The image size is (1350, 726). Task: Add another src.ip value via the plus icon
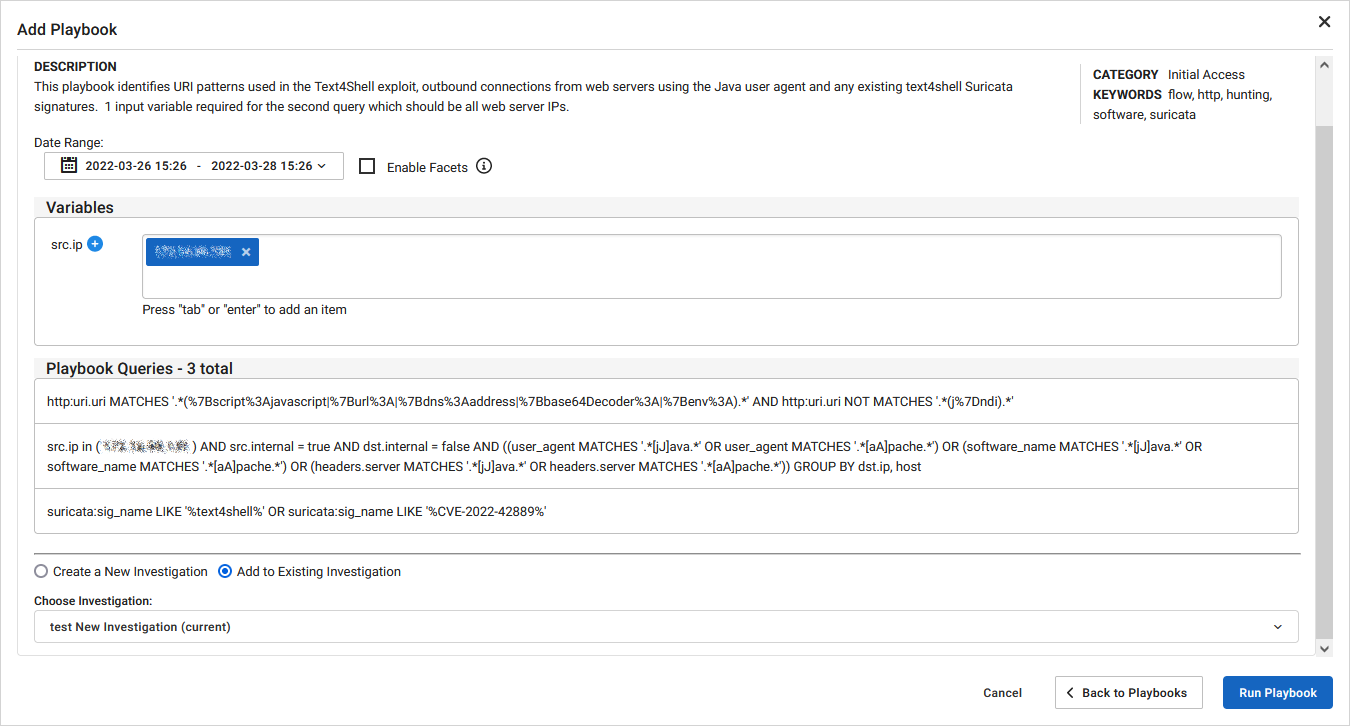point(94,243)
